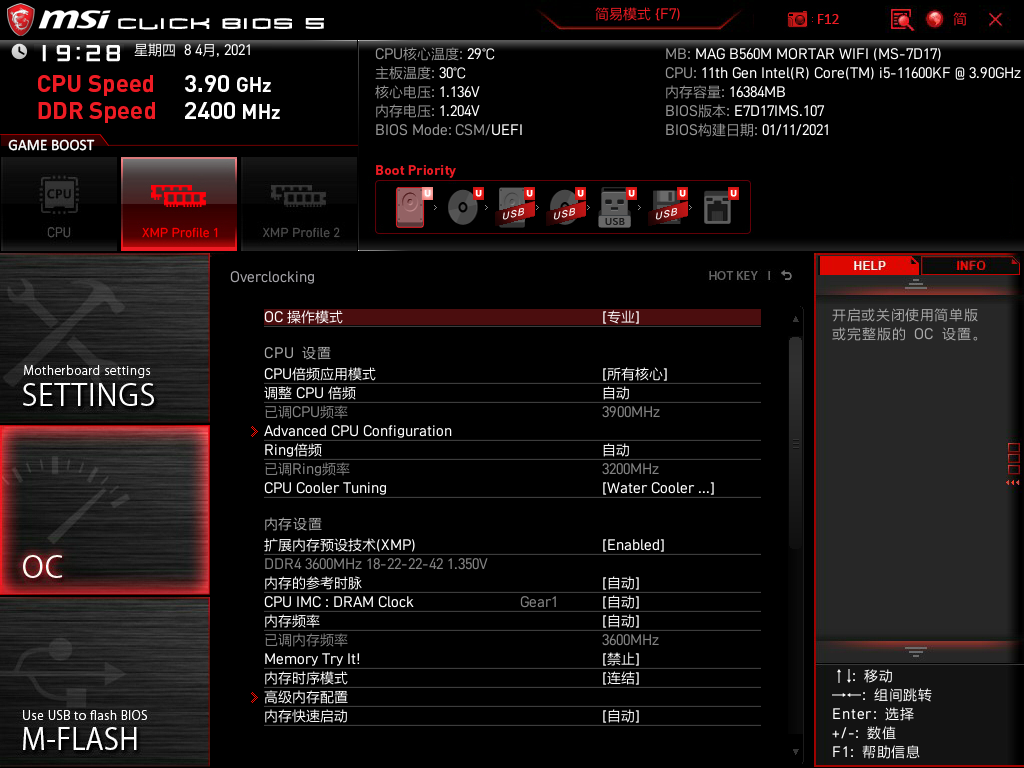The width and height of the screenshot is (1024, 768).
Task: Edit the 调整 CPU 倍频 value field
Action: click(x=616, y=393)
